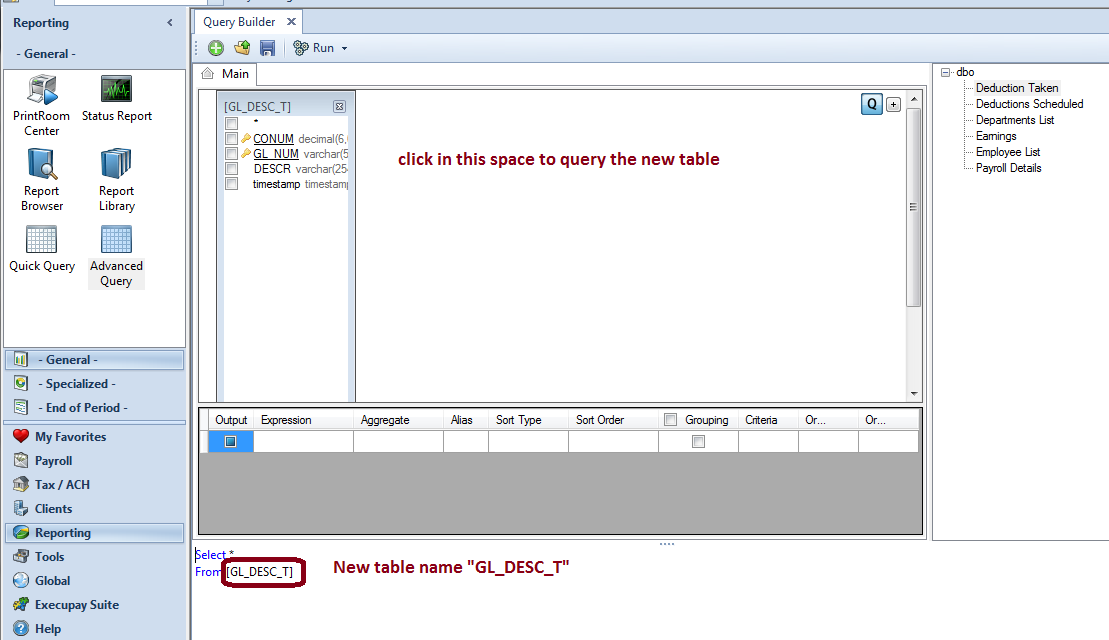The width and height of the screenshot is (1109, 640).
Task: Collapse the Reporting side panel
Action: pos(170,22)
